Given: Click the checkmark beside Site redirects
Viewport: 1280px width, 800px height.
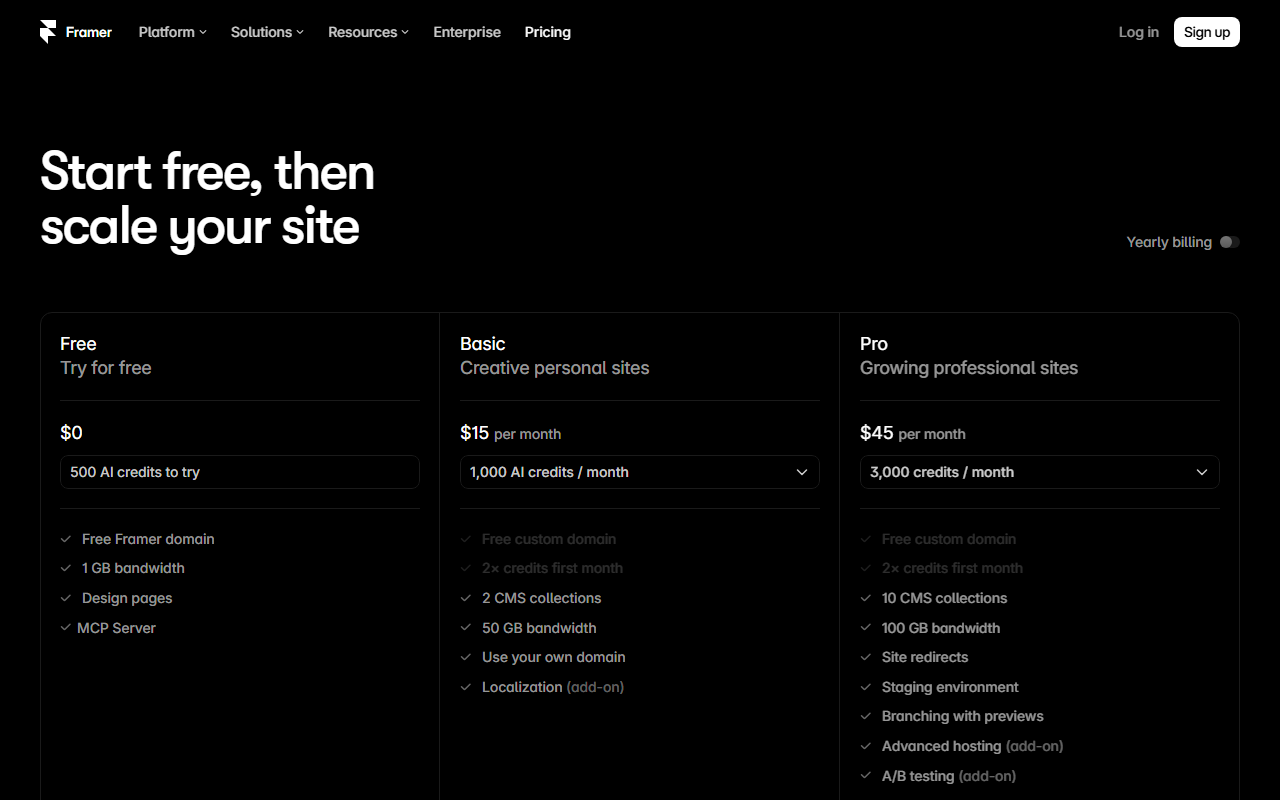Looking at the screenshot, I should [x=866, y=657].
